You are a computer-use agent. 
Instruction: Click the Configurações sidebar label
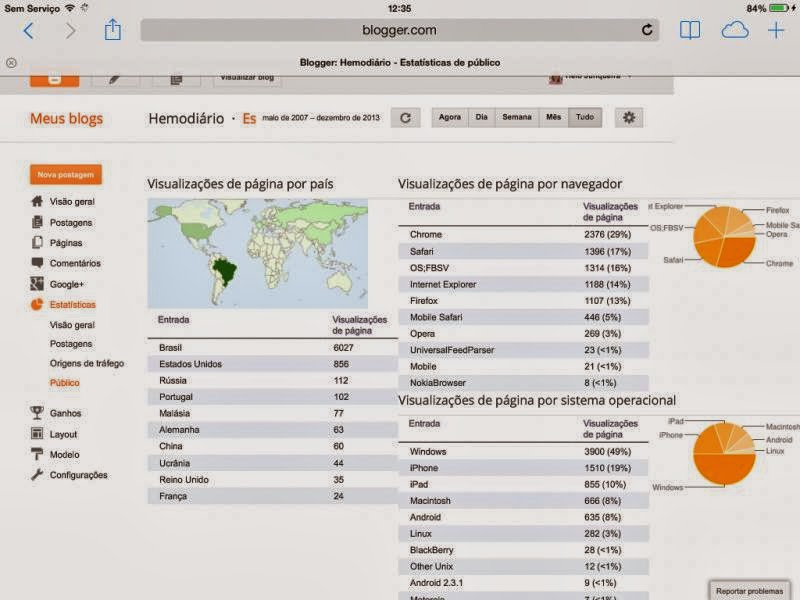click(x=79, y=475)
